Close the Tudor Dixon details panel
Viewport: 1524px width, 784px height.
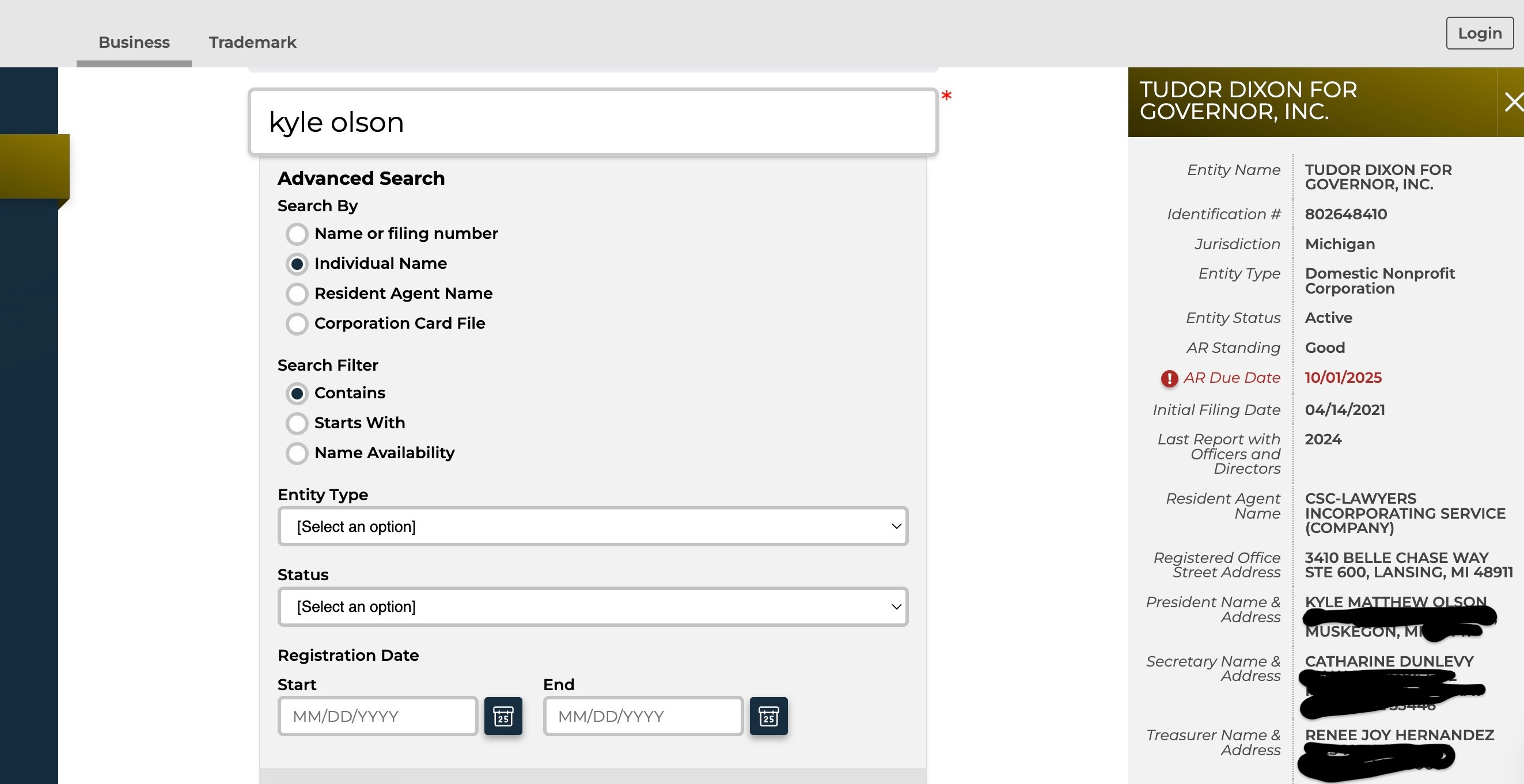[x=1514, y=102]
